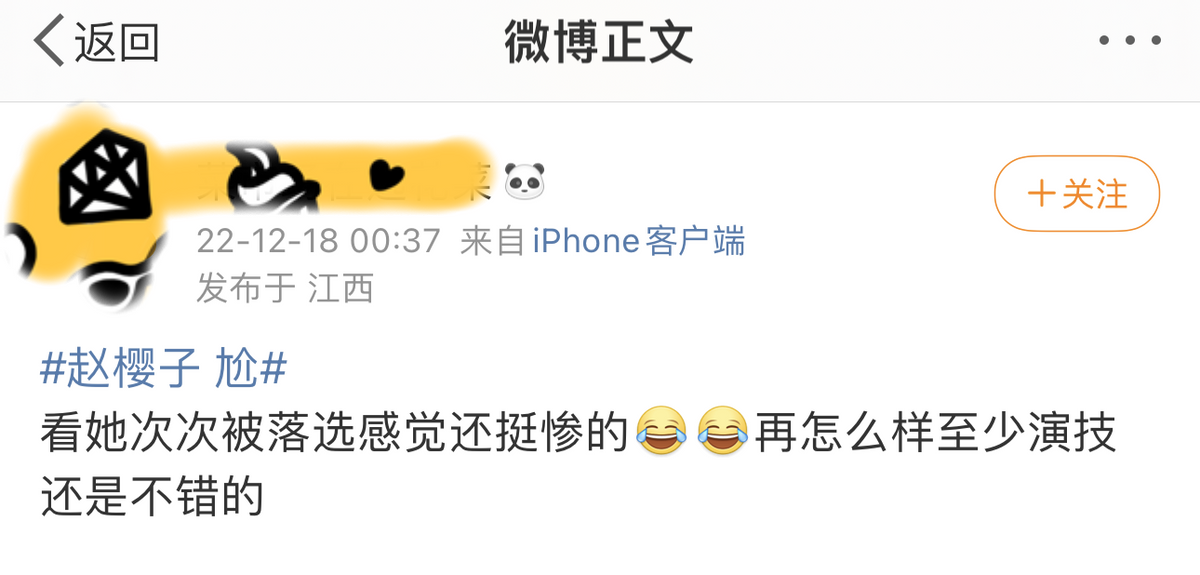Viewport: 1200px width, 575px height.
Task: Tap the back chevron arrow
Action: (x=48, y=42)
